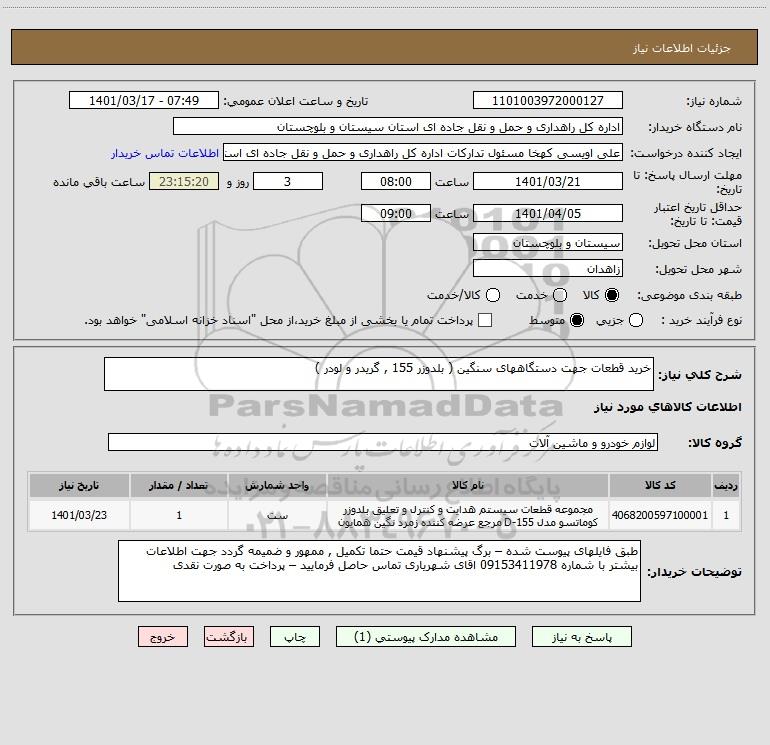770x745 pixels.
Task: Click the کد کالا column header
Action: (x=660, y=486)
